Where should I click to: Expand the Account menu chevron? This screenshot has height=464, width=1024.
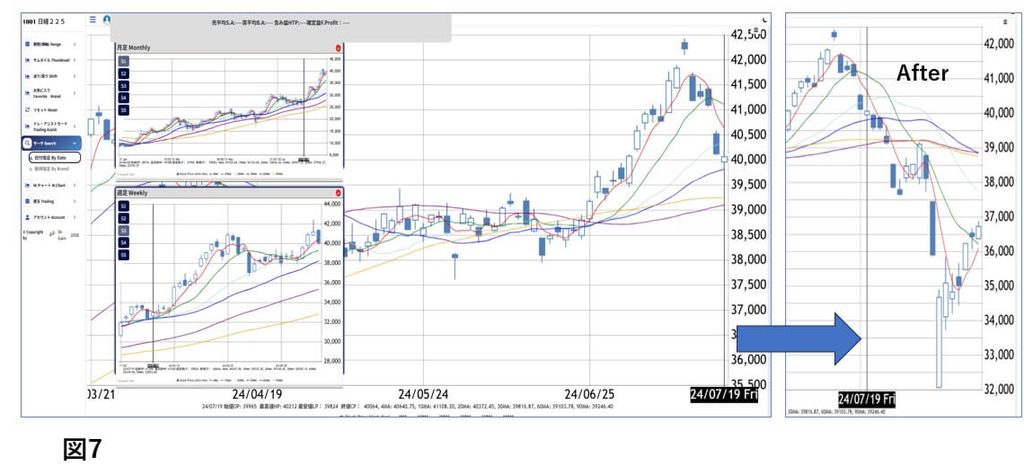(x=74, y=217)
